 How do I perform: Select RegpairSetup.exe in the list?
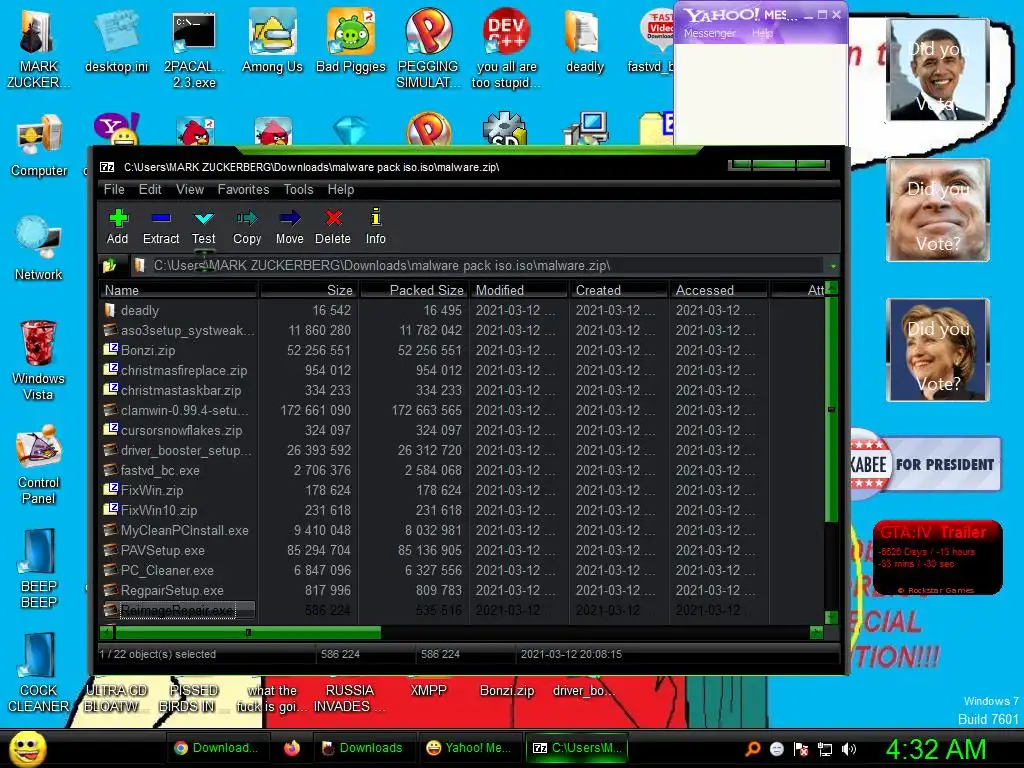[462, 590]
